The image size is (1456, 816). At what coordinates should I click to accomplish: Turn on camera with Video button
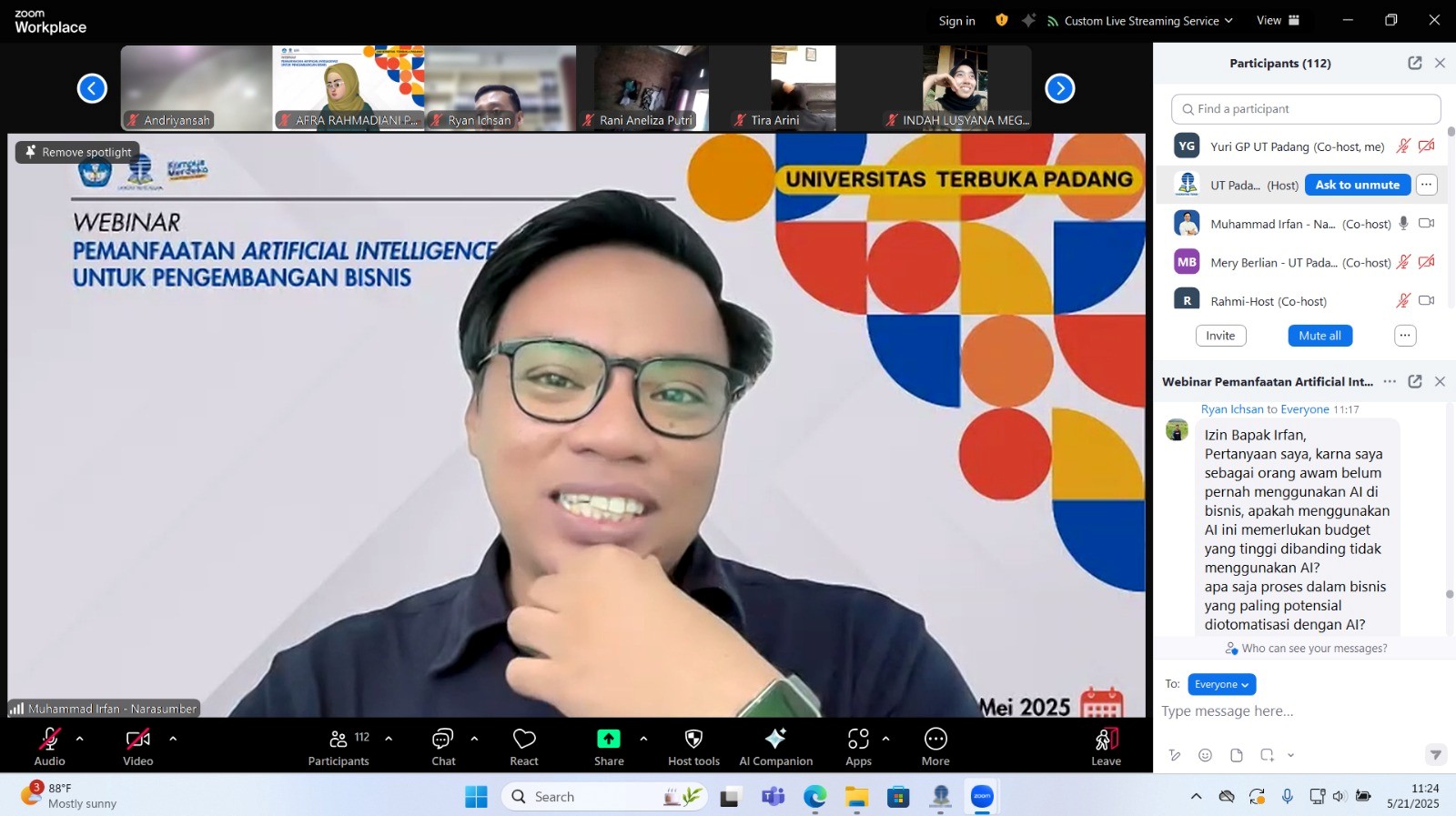138,739
